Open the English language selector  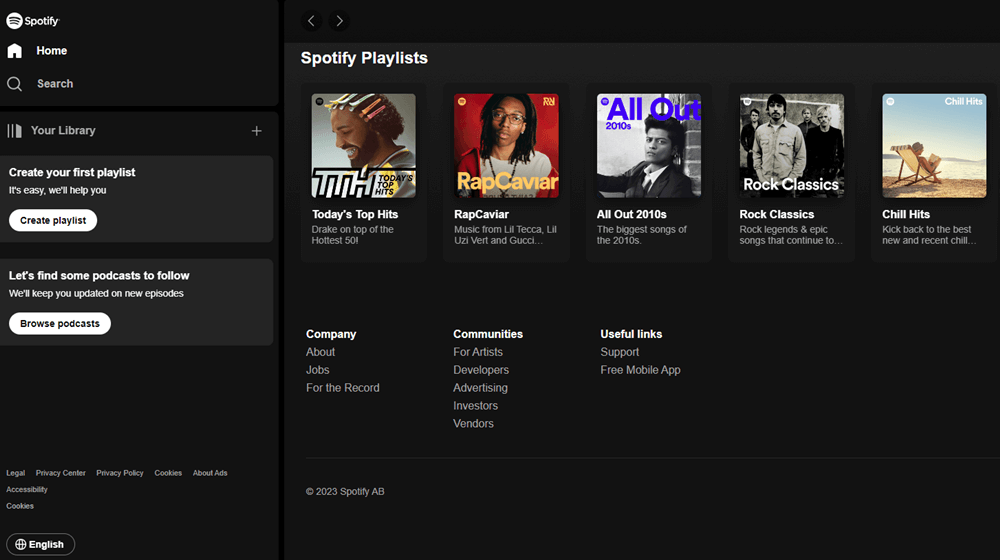pyautogui.click(x=40, y=544)
